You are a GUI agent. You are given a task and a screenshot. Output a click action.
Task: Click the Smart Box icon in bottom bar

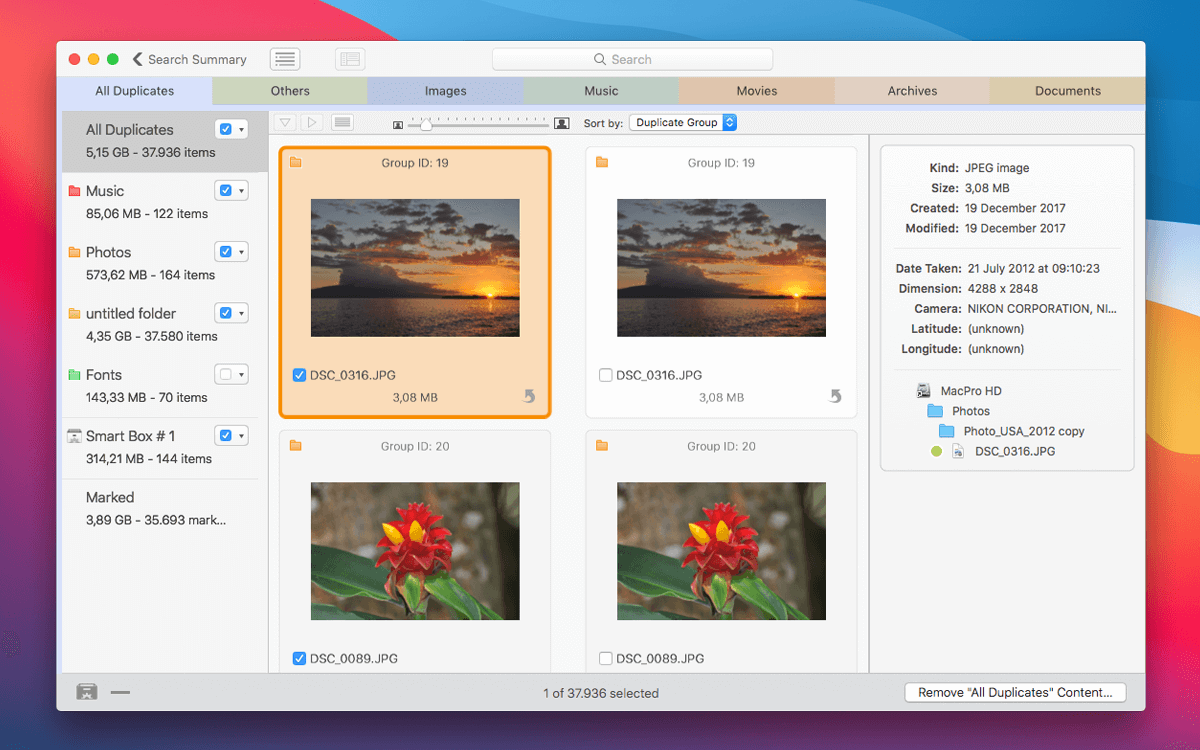[87, 692]
